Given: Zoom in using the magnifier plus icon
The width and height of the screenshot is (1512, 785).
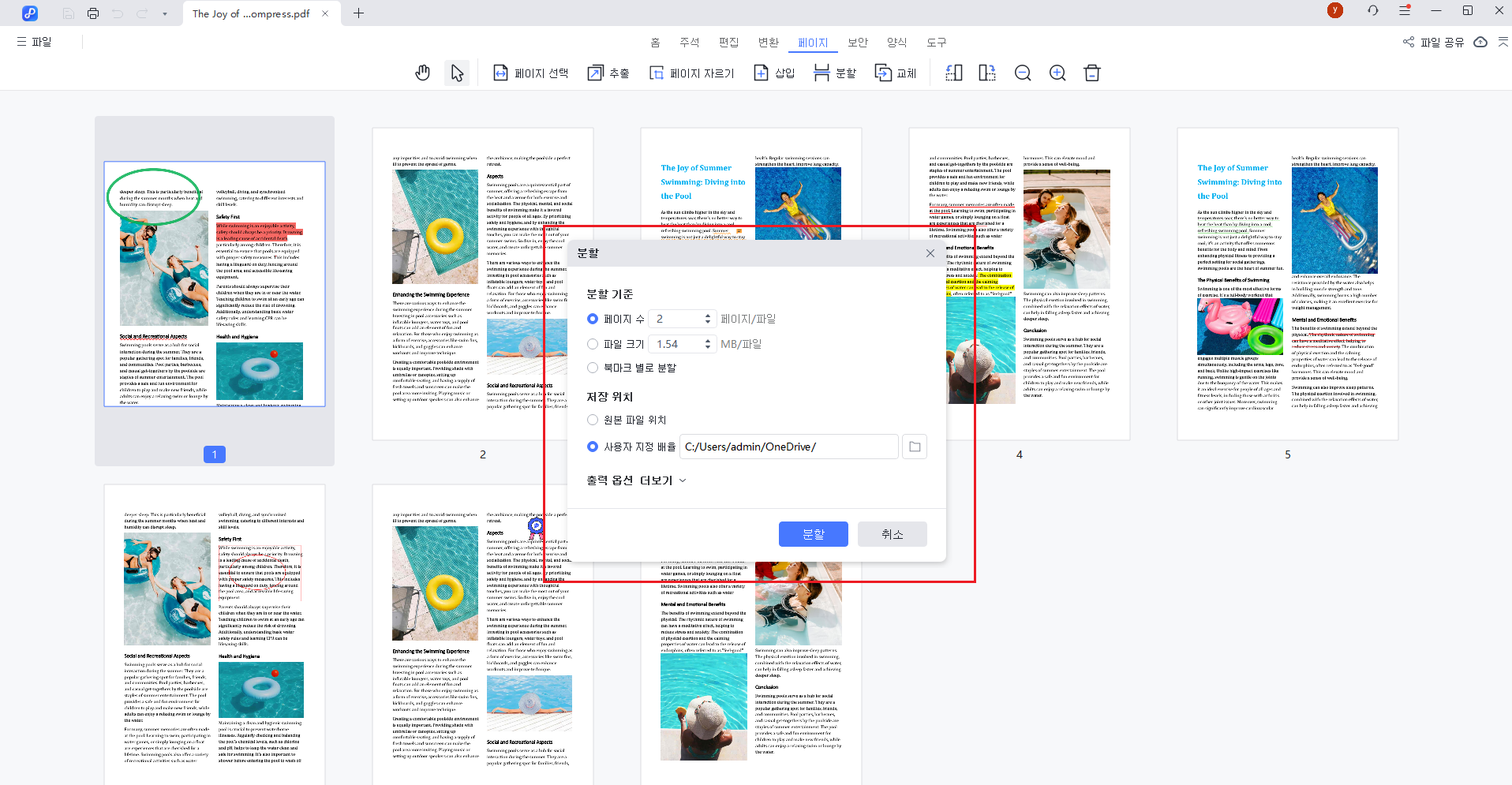Looking at the screenshot, I should tap(1057, 73).
